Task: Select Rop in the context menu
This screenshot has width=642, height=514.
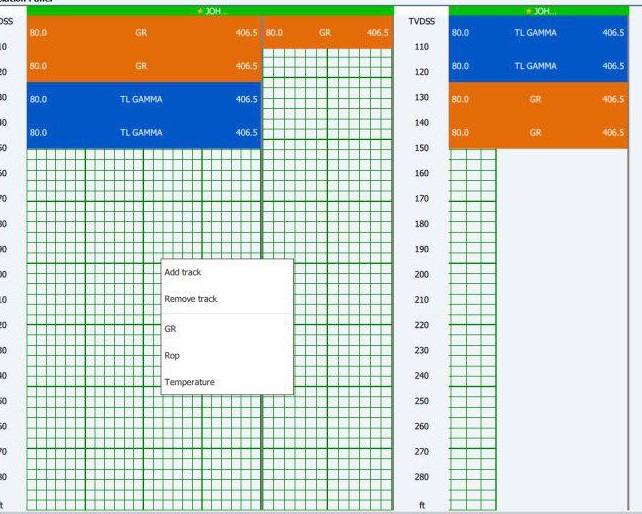Action: click(x=227, y=355)
